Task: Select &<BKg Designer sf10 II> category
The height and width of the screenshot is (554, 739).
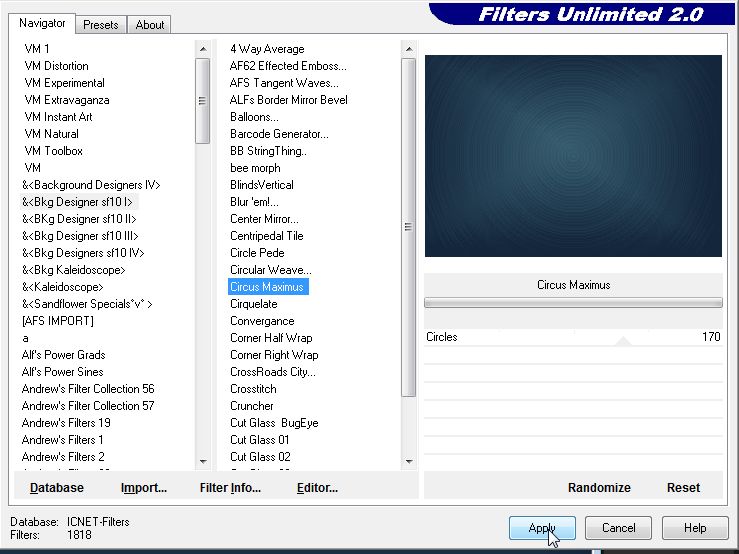Action: pyautogui.click(x=79, y=219)
